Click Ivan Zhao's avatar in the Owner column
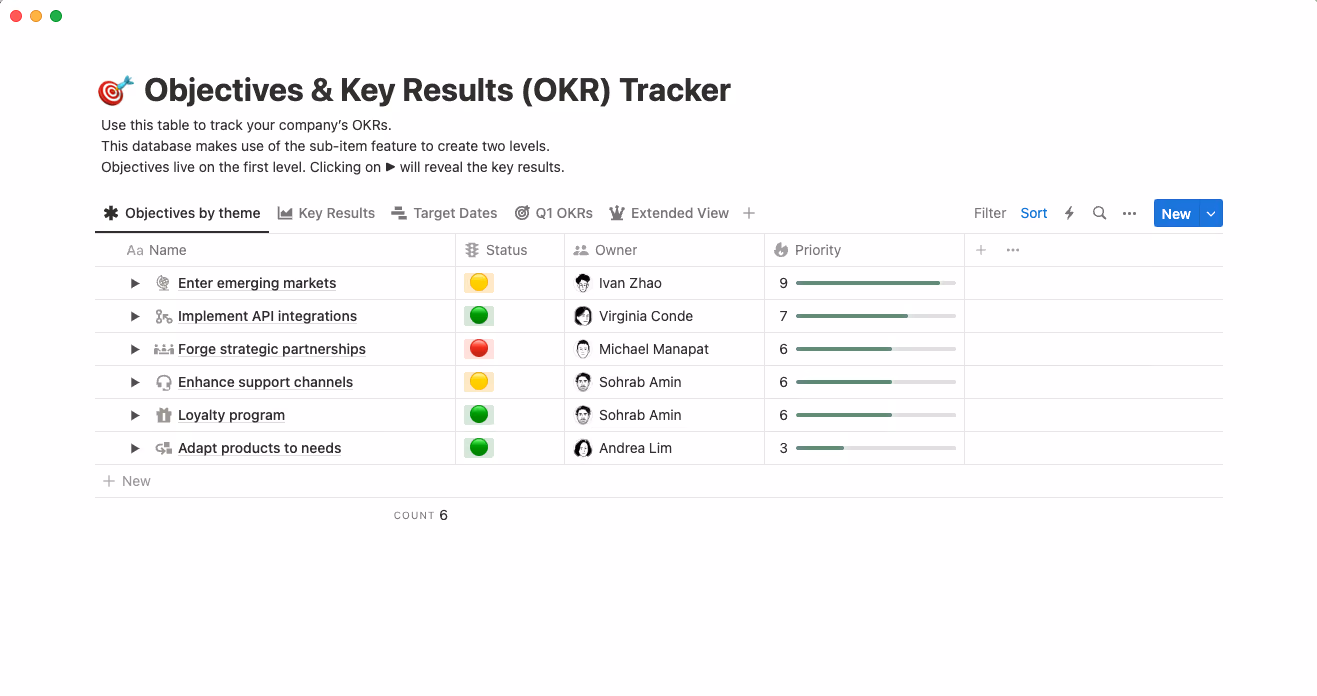The width and height of the screenshot is (1317, 696). [x=583, y=283]
